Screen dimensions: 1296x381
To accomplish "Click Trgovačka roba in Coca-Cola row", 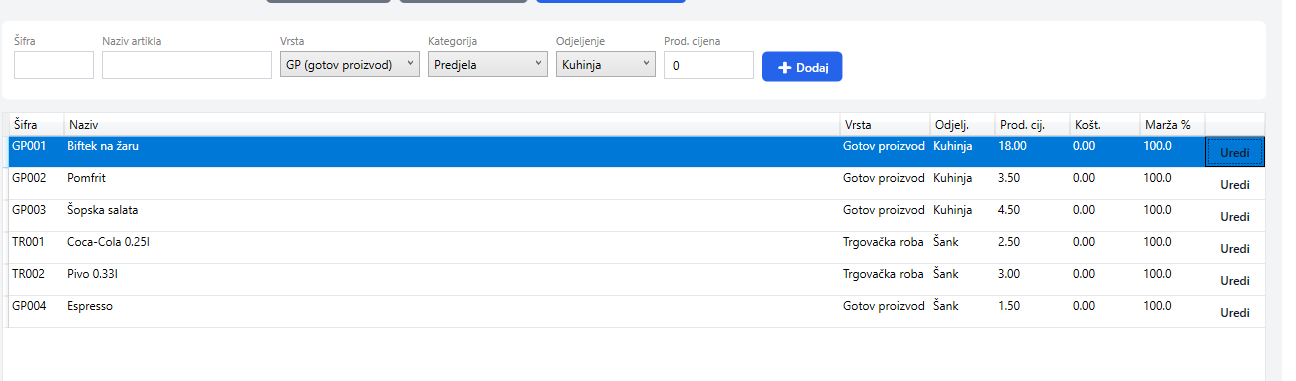I will [883, 242].
